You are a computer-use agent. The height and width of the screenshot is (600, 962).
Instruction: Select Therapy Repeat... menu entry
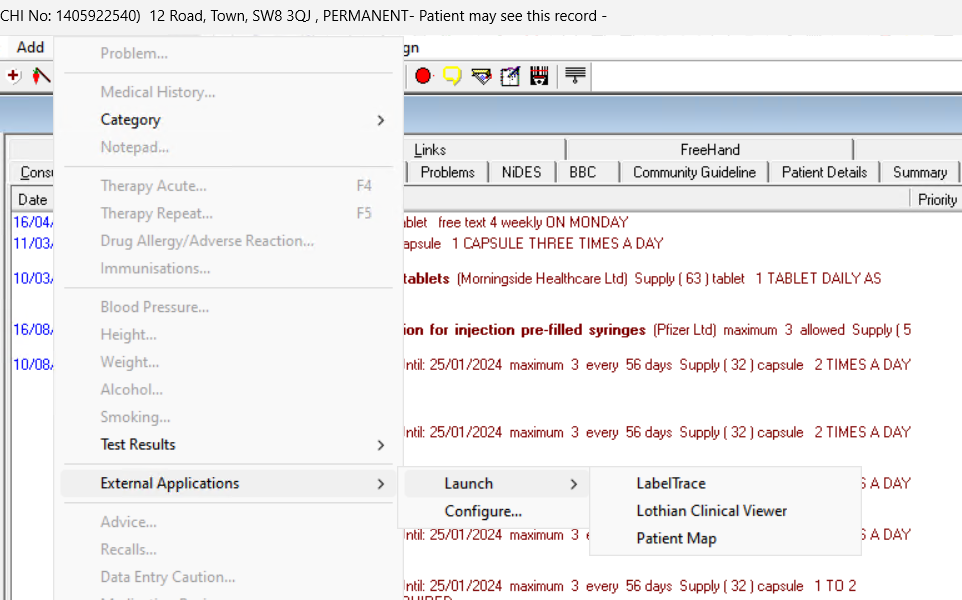pos(228,213)
